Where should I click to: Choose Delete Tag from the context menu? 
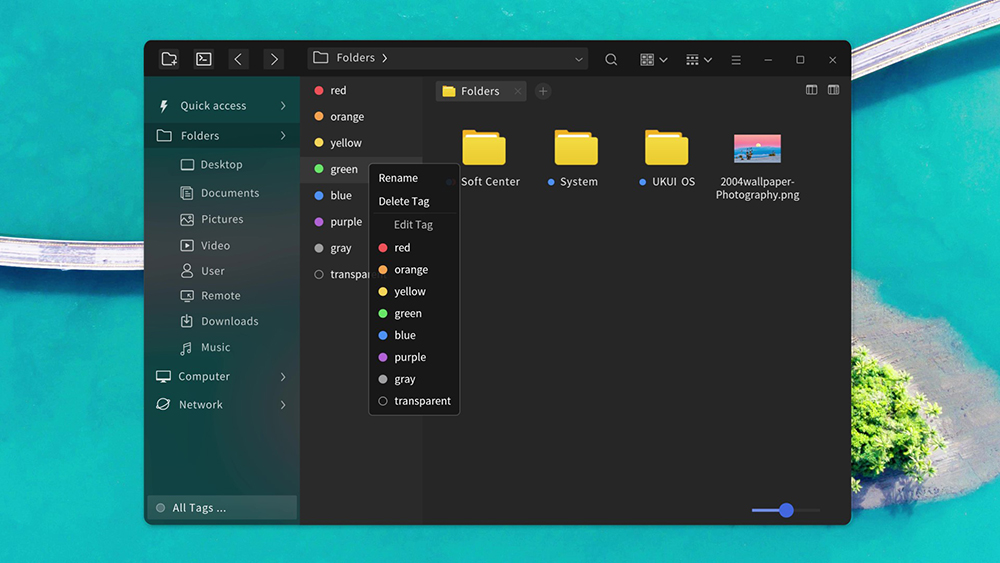pyautogui.click(x=404, y=201)
